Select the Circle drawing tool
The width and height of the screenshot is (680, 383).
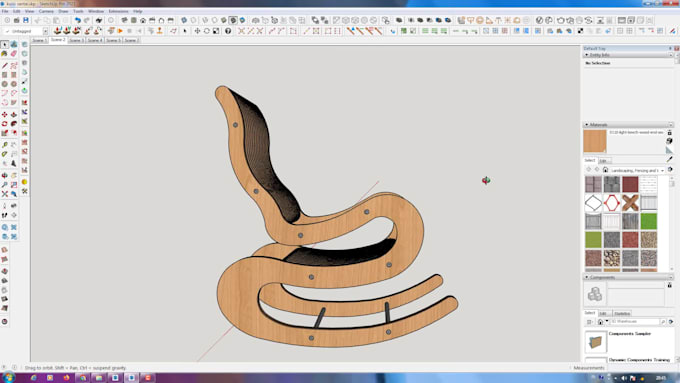pos(4,84)
